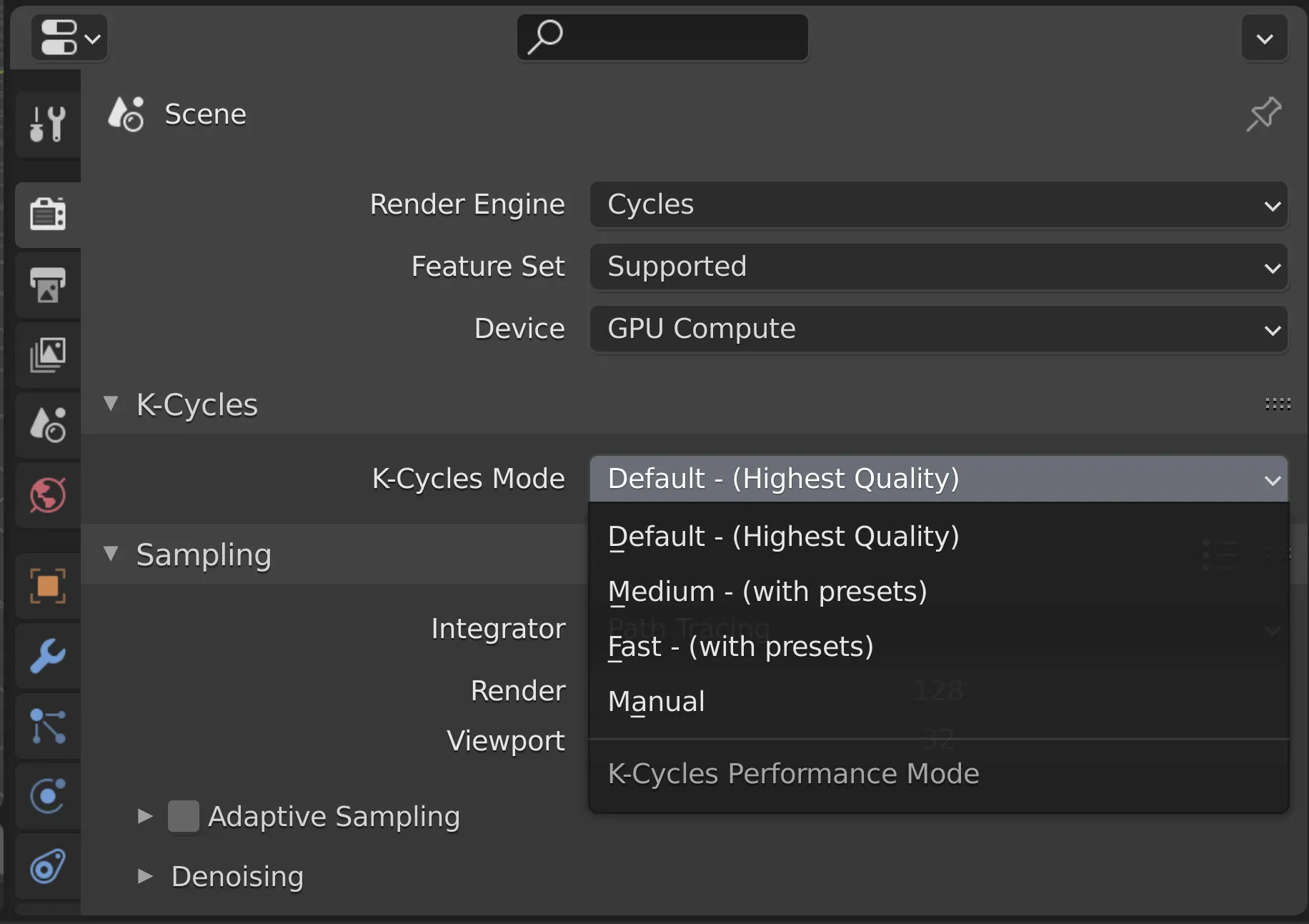Close the K-Cycles Mode dropdown field

point(939,479)
